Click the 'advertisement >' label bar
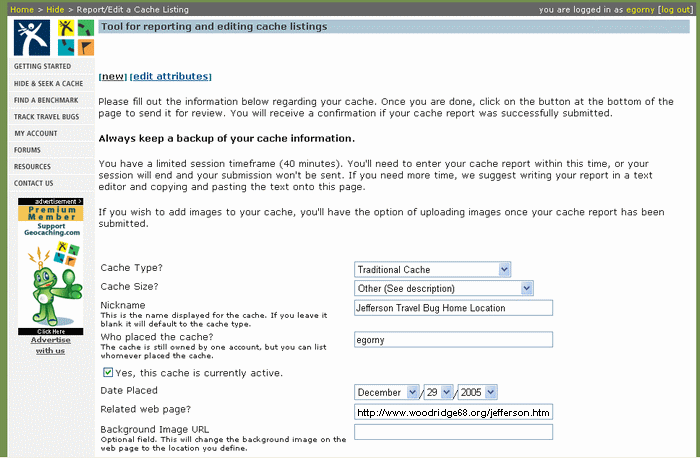 (x=50, y=201)
